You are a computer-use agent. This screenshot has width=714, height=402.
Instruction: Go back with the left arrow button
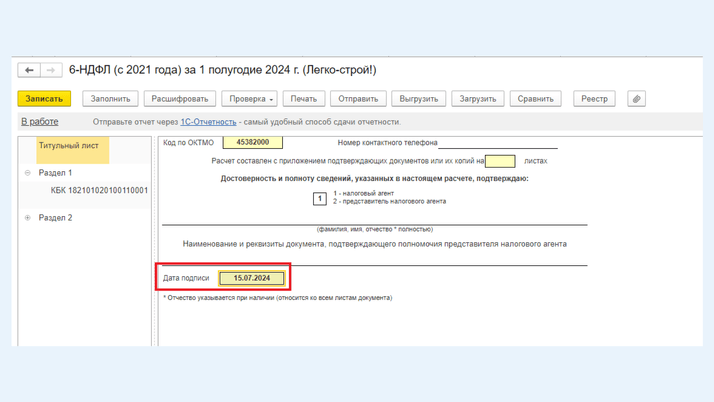click(x=29, y=70)
